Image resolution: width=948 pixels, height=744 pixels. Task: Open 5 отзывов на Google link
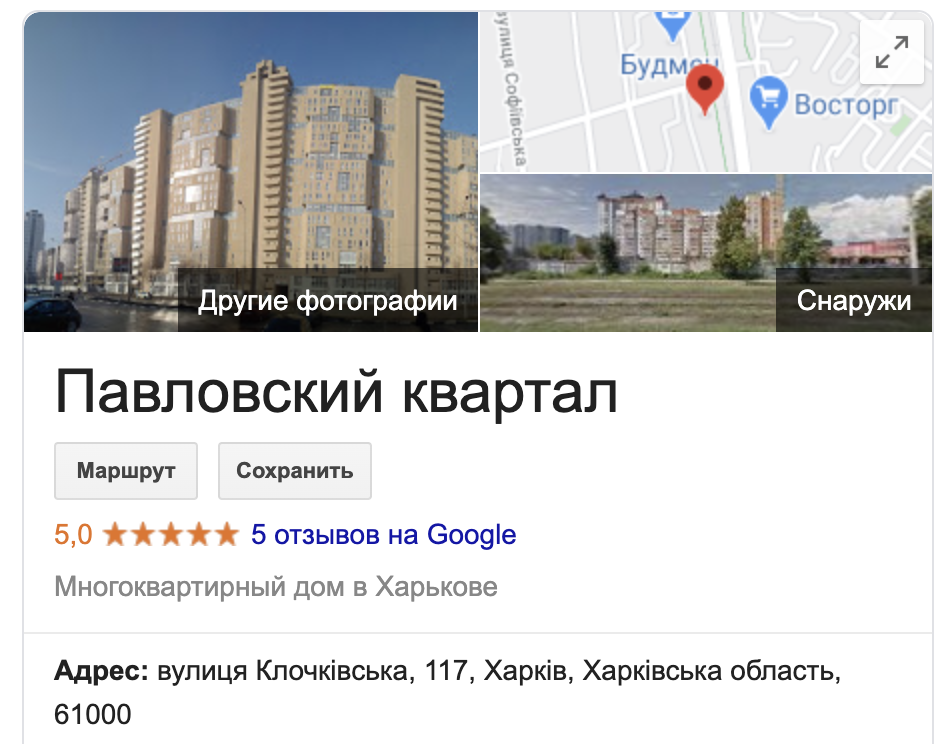[x=383, y=535]
